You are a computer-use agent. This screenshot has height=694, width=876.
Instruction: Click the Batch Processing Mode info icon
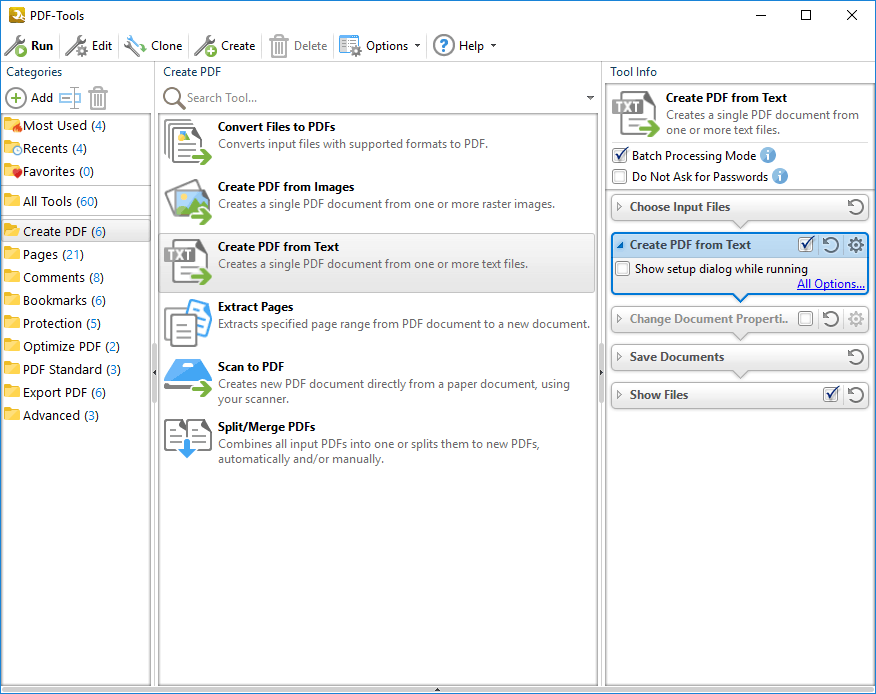pos(768,155)
